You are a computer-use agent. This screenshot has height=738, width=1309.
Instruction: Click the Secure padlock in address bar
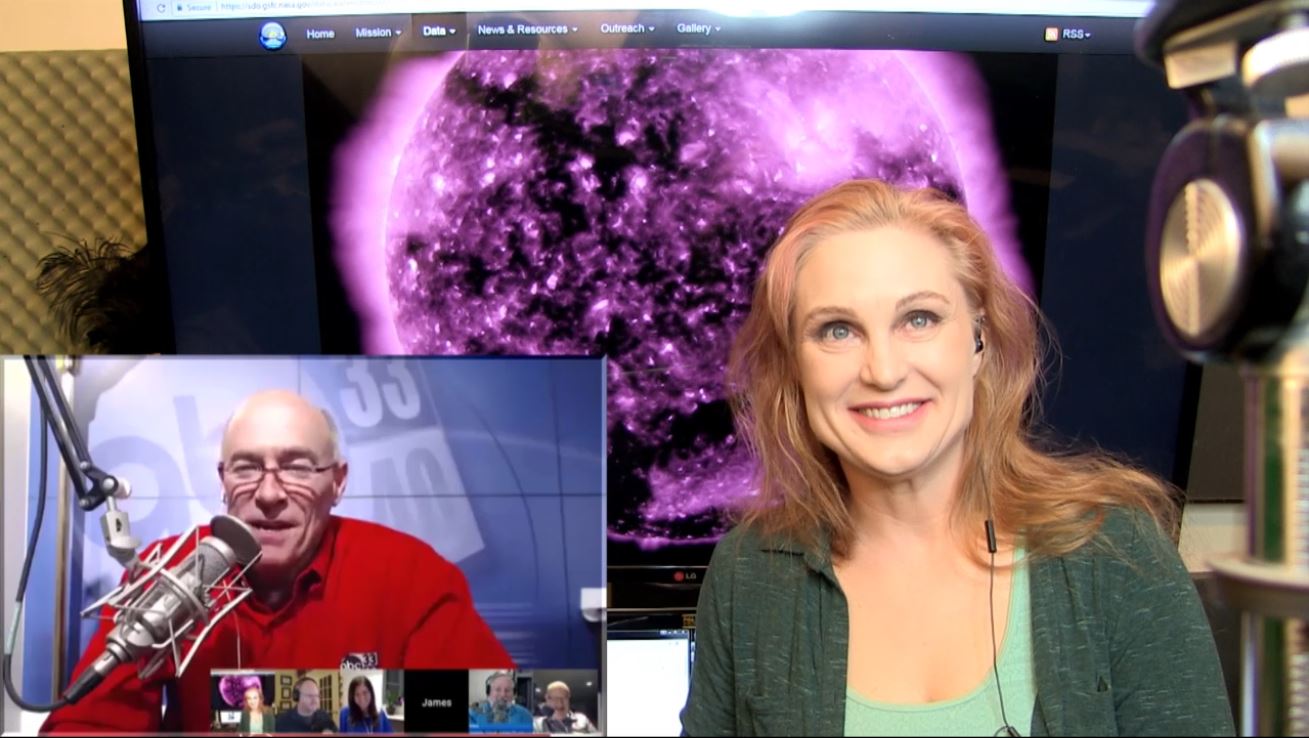pos(179,7)
